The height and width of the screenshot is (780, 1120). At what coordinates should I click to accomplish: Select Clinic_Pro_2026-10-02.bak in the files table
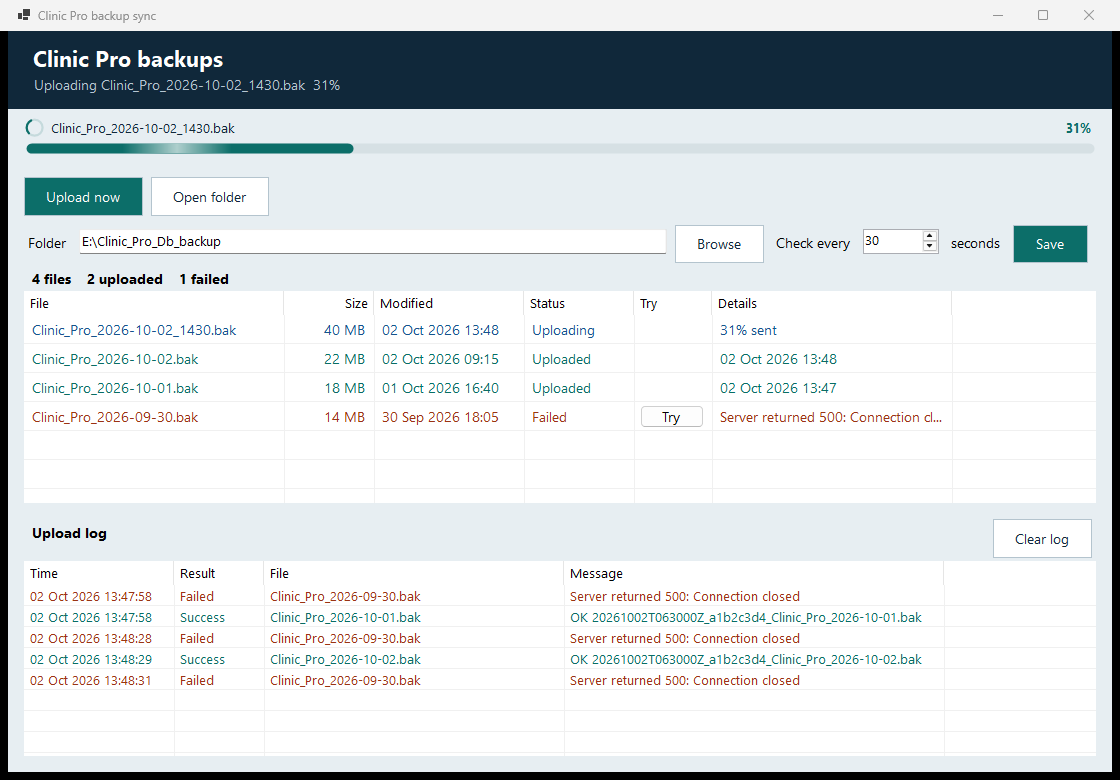tap(560, 359)
